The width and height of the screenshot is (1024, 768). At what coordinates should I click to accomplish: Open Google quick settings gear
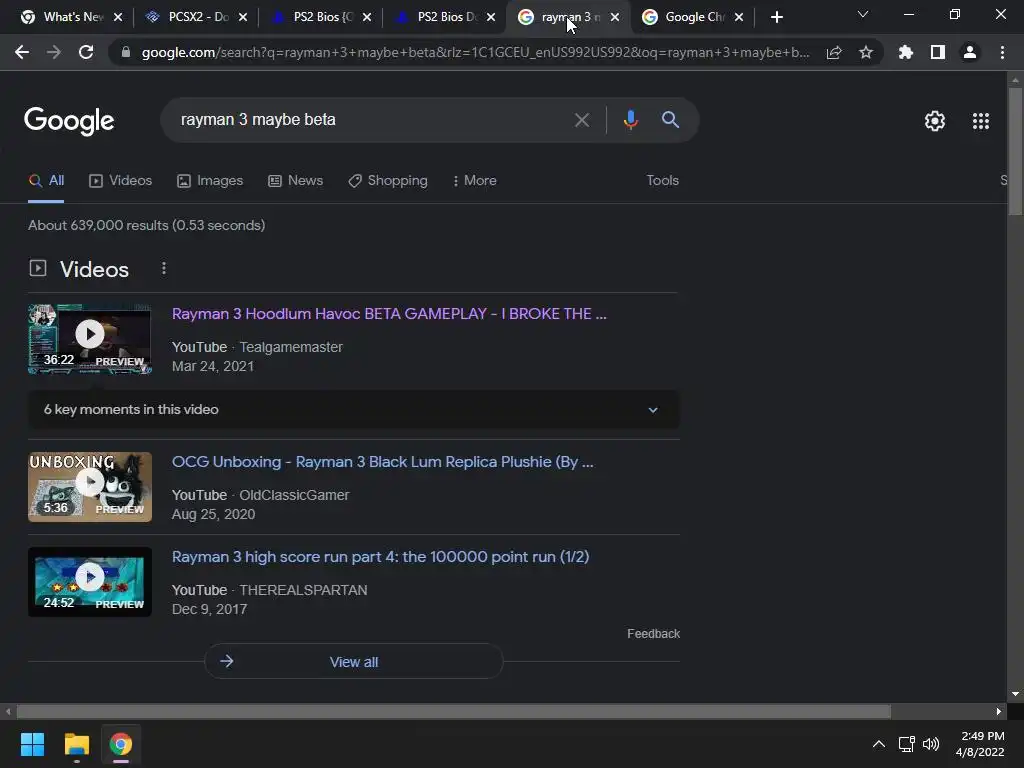935,121
